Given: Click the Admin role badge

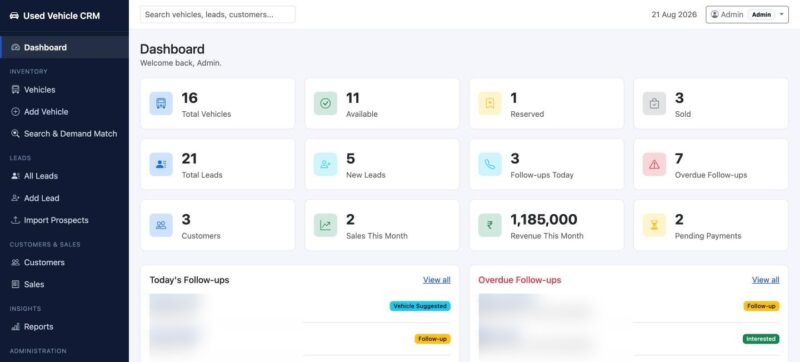Looking at the screenshot, I should [761, 15].
